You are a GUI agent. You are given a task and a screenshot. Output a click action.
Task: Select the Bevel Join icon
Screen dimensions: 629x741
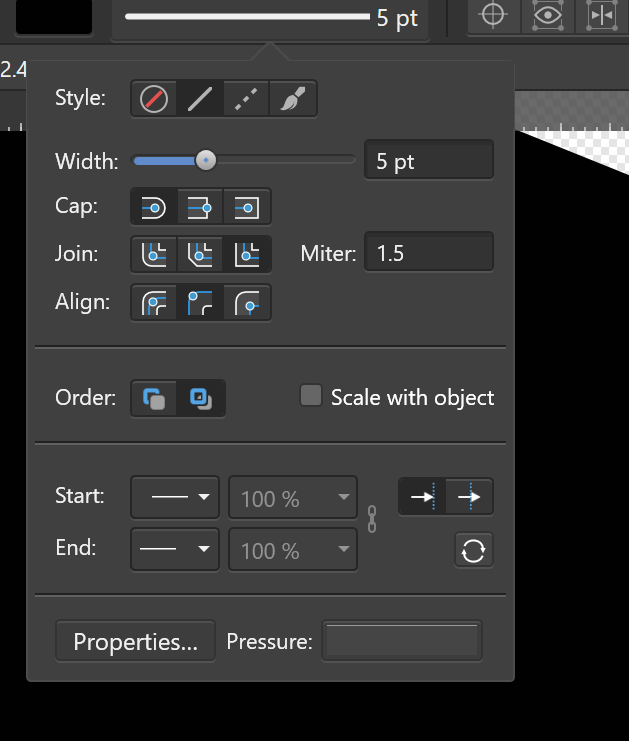(200, 255)
